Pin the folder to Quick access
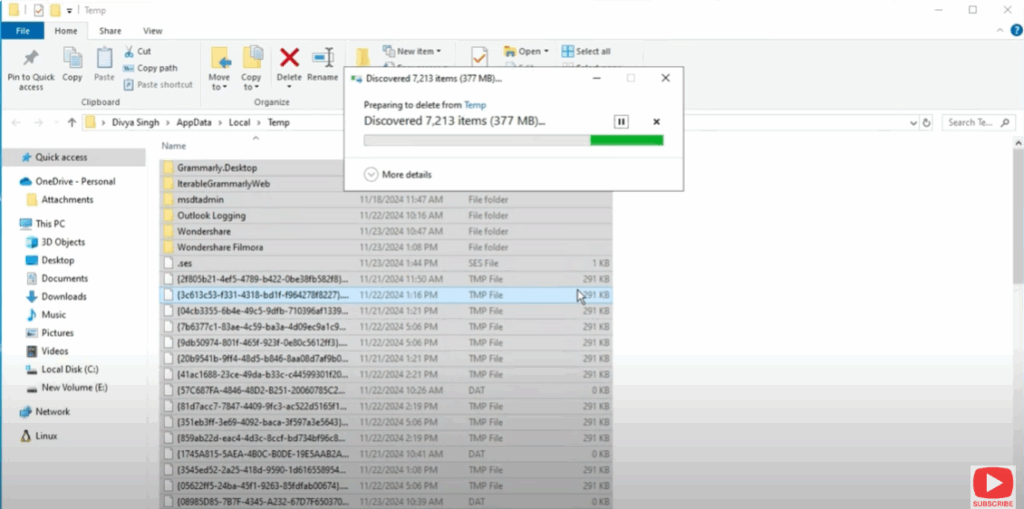This screenshot has width=1024, height=509. point(31,69)
